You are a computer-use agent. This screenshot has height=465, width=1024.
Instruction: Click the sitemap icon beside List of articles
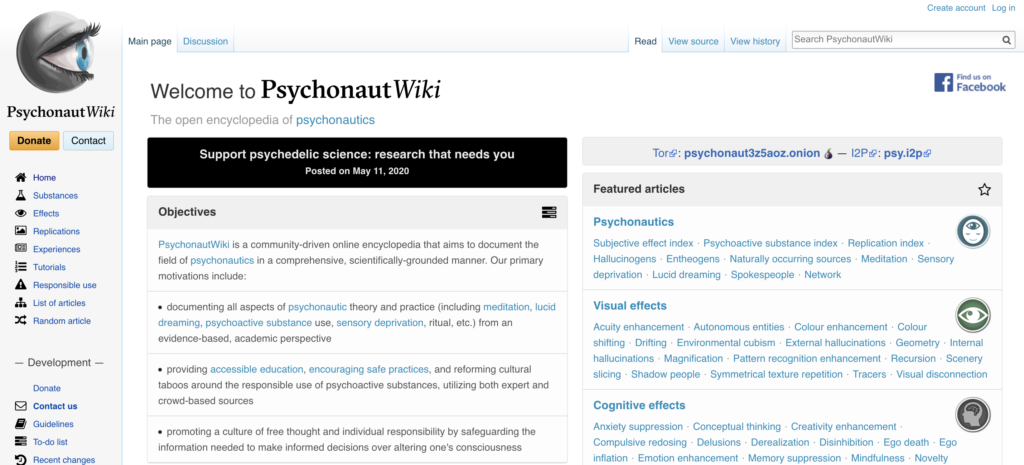click(x=21, y=303)
